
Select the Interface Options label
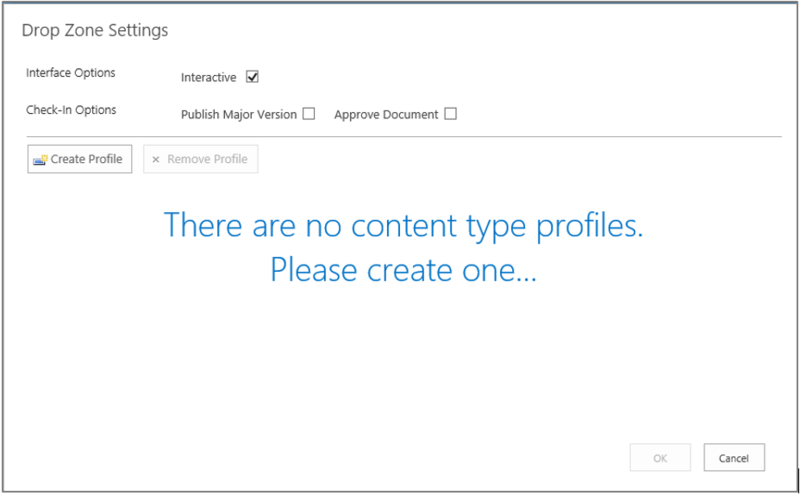pos(70,73)
